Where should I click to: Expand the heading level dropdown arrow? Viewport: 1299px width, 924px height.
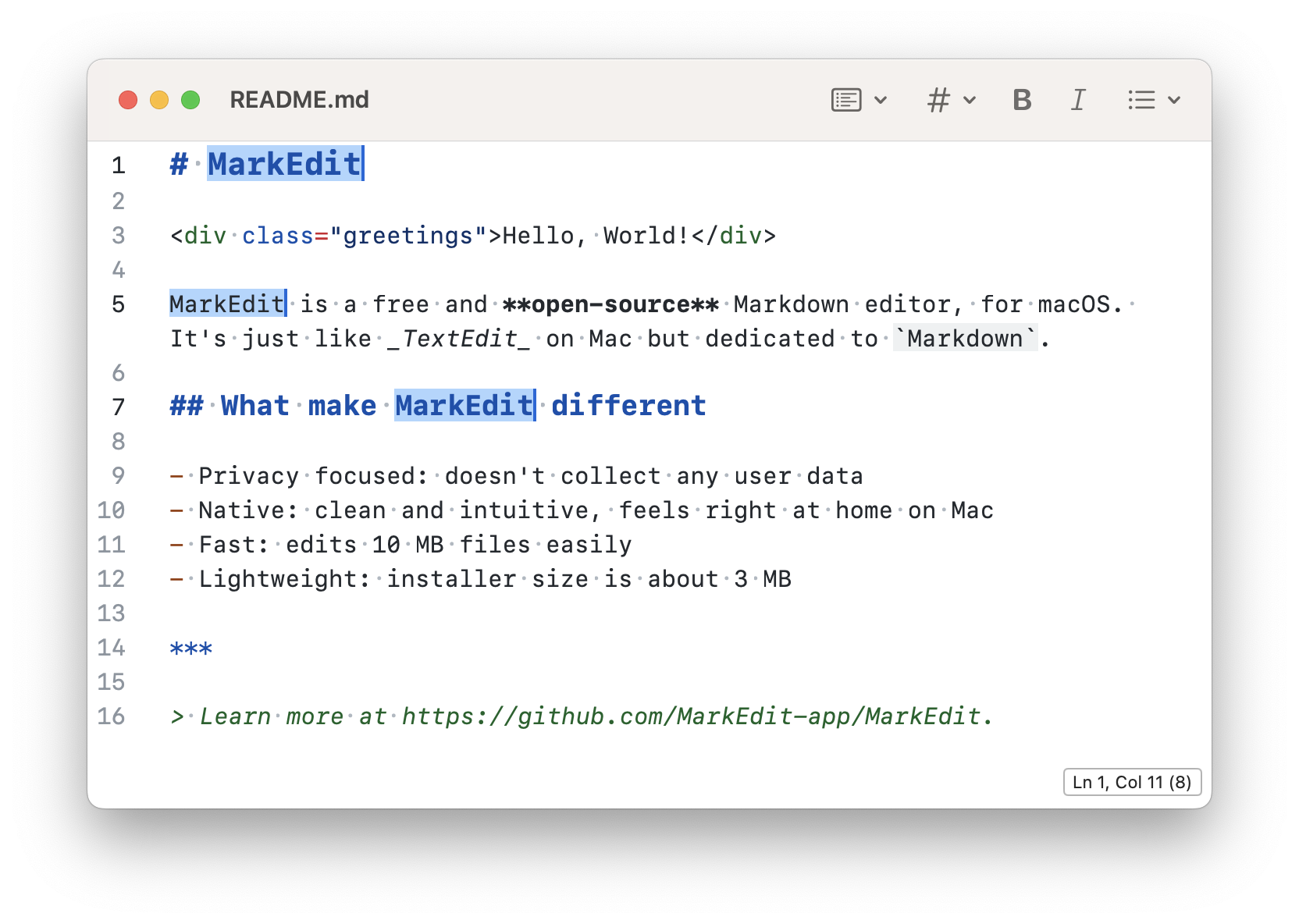(x=970, y=100)
